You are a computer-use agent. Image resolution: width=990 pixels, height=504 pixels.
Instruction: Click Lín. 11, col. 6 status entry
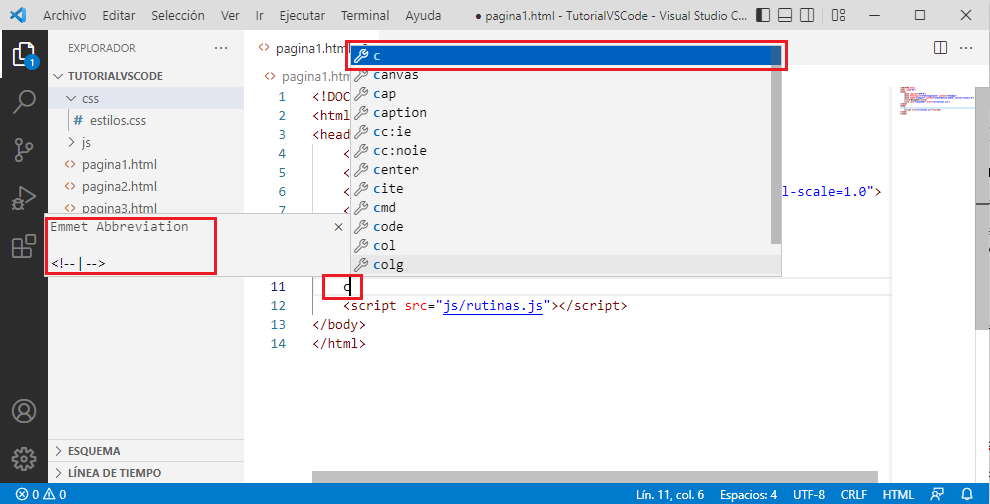coord(670,495)
